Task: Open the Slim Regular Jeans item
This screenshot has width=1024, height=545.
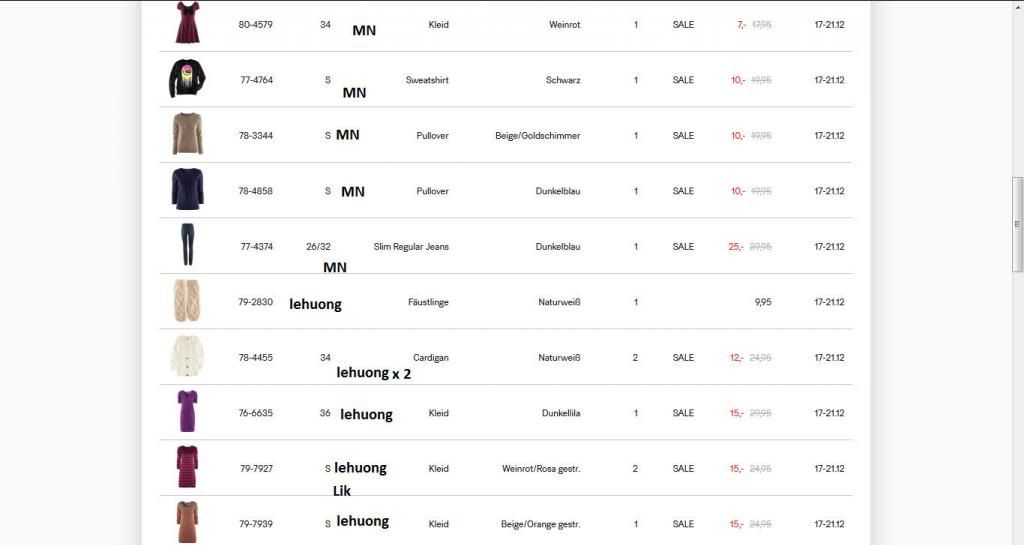Action: click(411, 247)
